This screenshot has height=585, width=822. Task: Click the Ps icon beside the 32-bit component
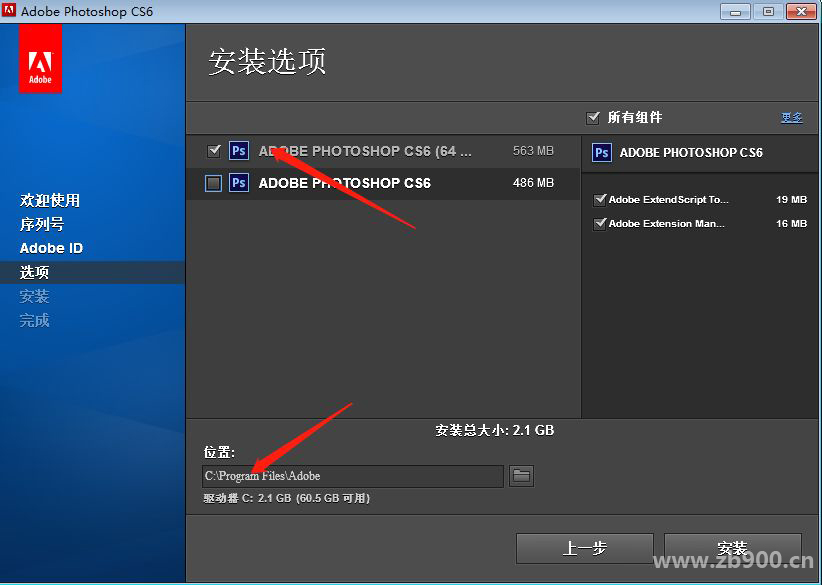(238, 183)
